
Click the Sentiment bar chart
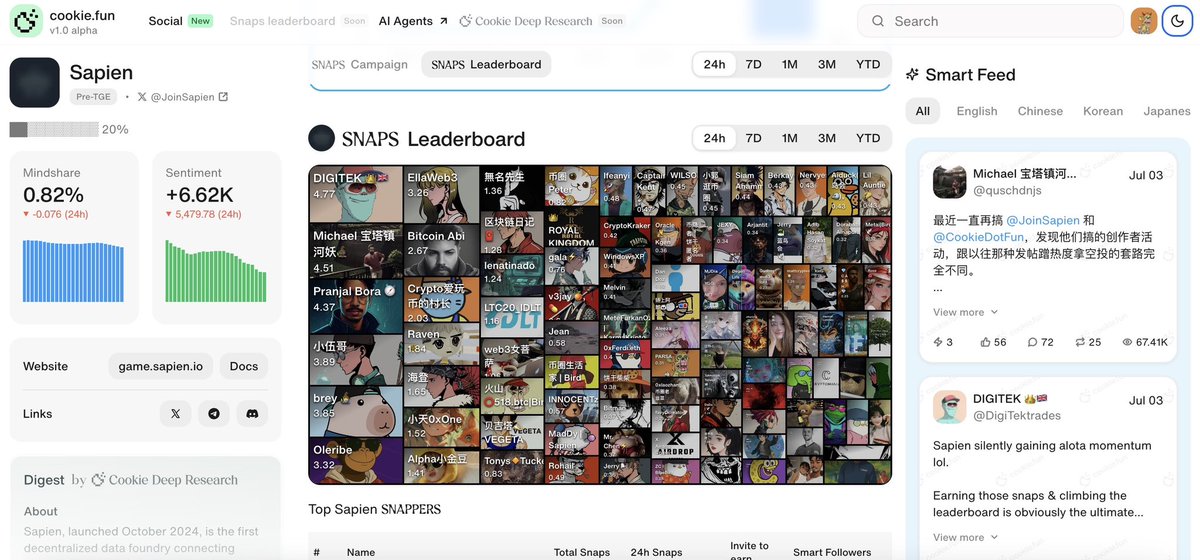[217, 270]
